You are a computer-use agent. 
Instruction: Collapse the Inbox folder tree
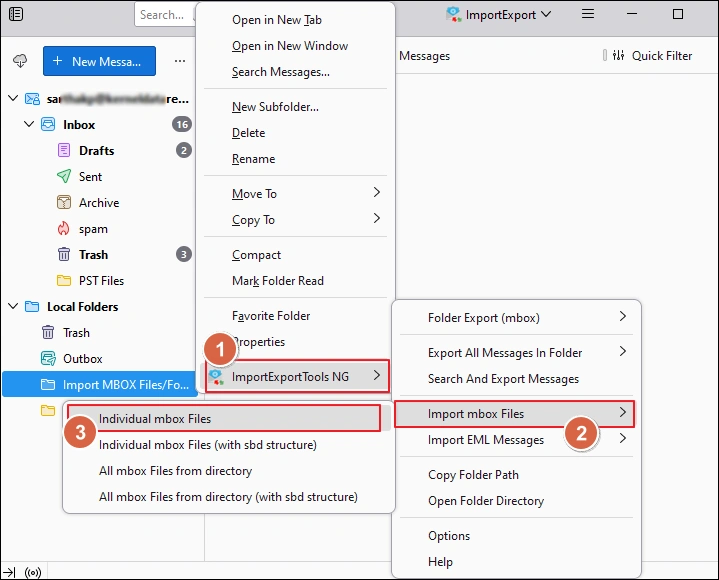[29, 124]
